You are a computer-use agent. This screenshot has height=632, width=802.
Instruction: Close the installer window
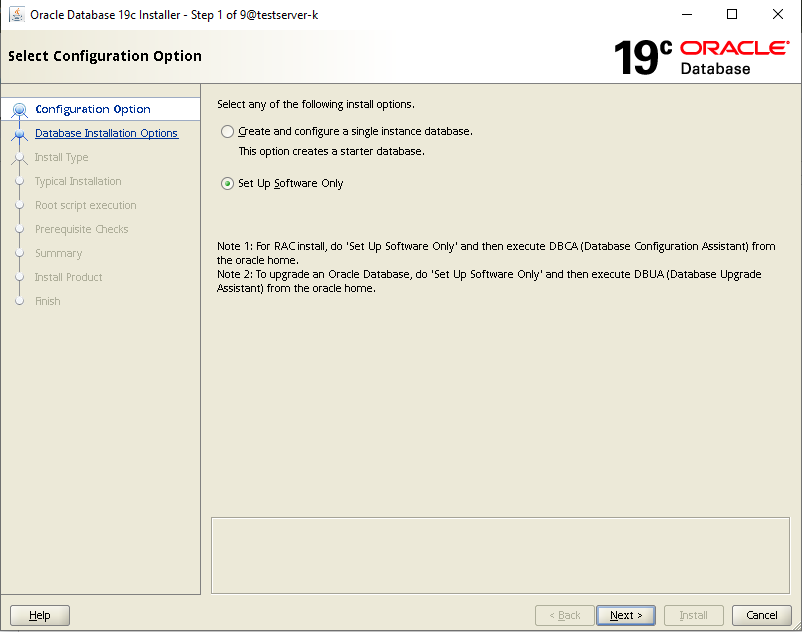click(x=777, y=14)
